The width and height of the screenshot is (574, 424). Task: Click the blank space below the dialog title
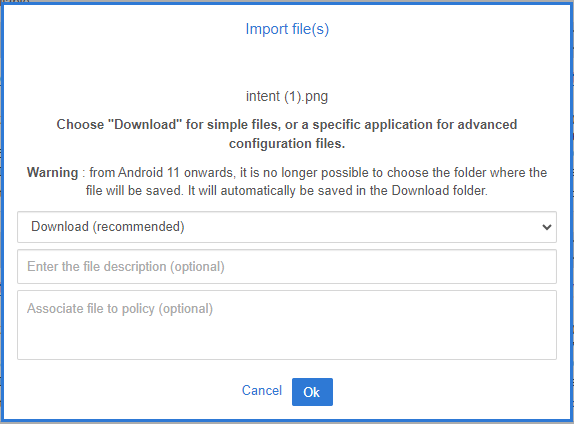pos(287,62)
